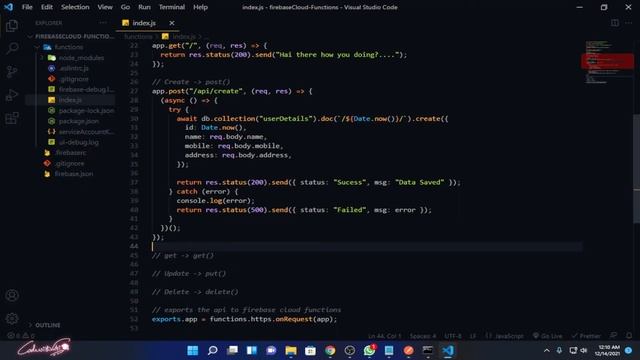Viewport: 640px width, 360px height.
Task: Open the Manage gear icon
Action: [12, 318]
